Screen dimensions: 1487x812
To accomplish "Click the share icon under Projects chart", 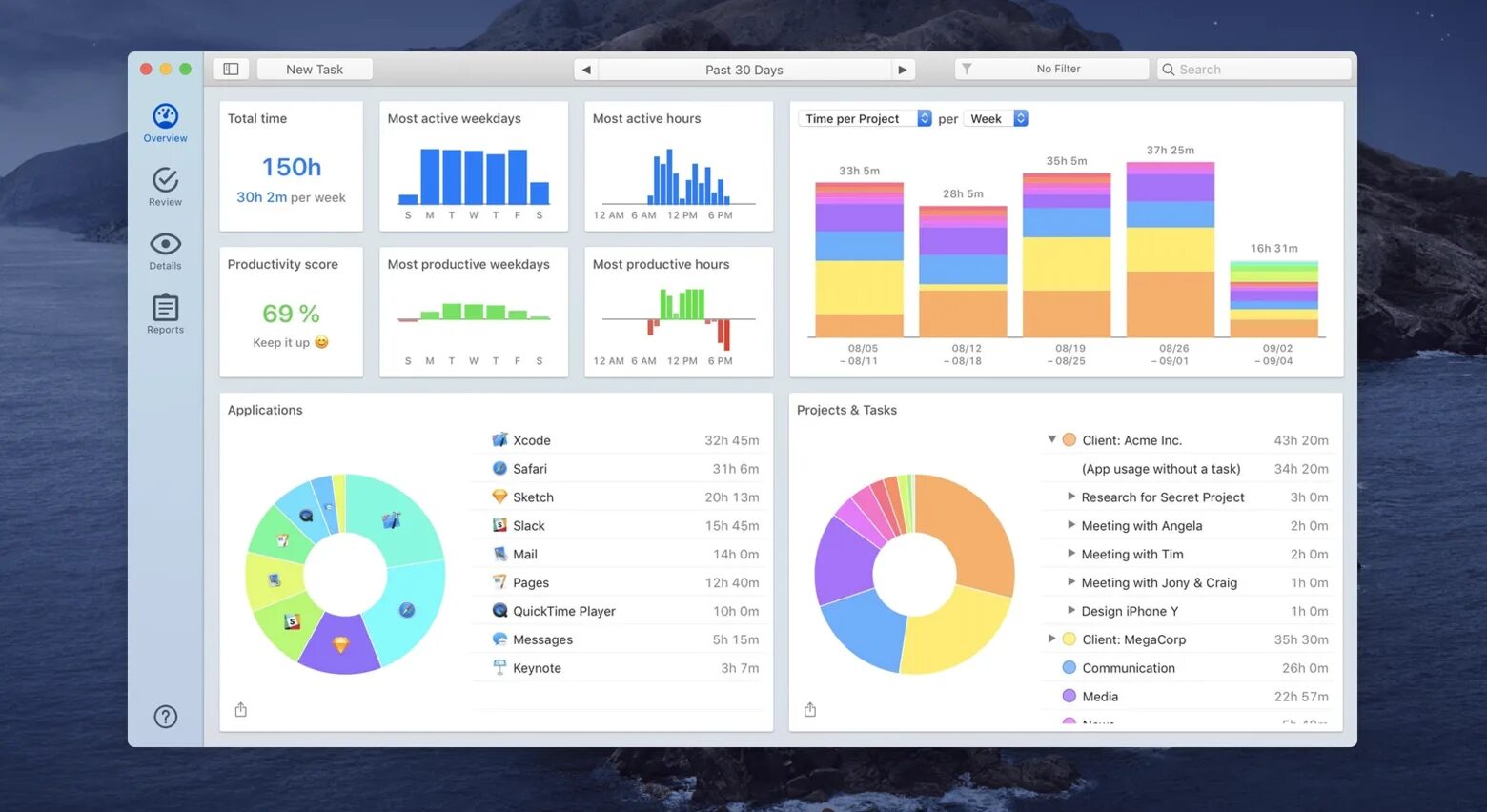I will (x=810, y=710).
